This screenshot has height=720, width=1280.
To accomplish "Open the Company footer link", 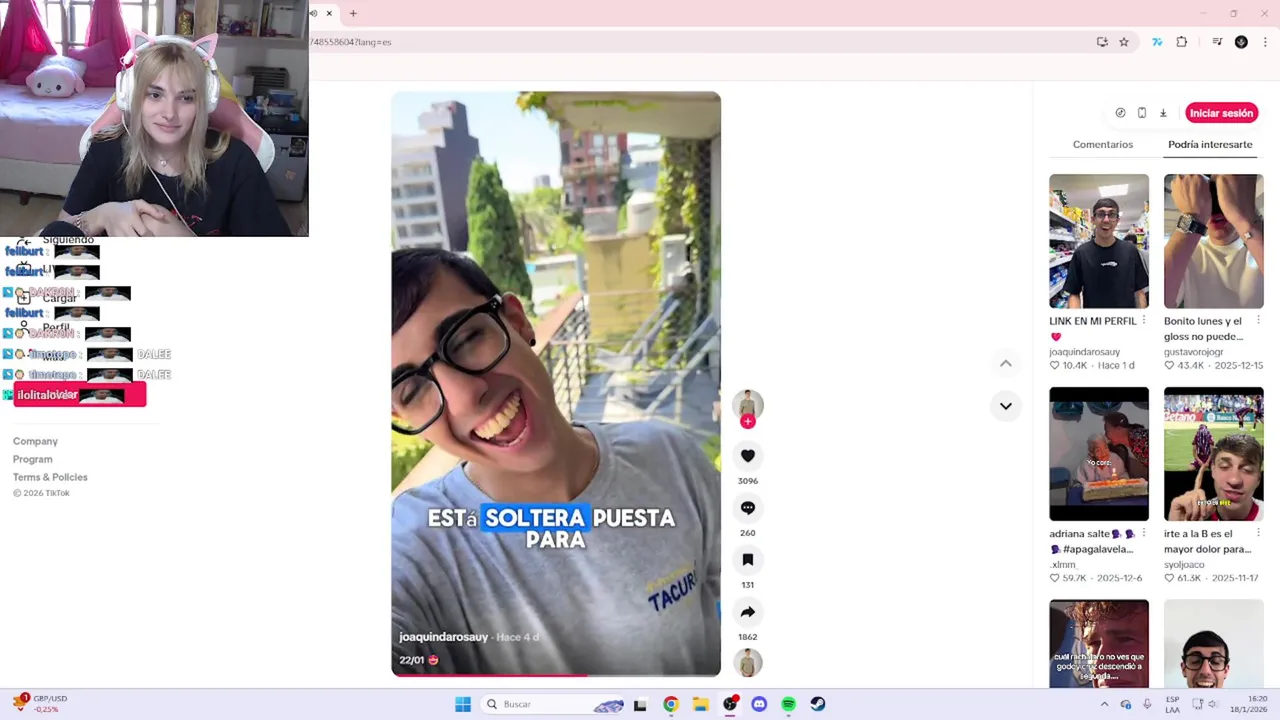I will 35,441.
